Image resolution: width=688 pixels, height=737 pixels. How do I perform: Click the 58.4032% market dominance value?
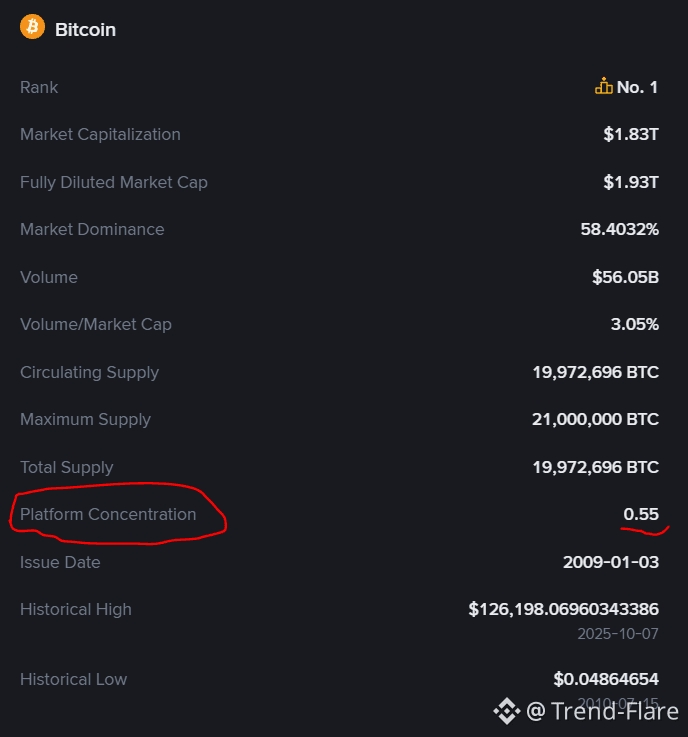pyautogui.click(x=619, y=229)
